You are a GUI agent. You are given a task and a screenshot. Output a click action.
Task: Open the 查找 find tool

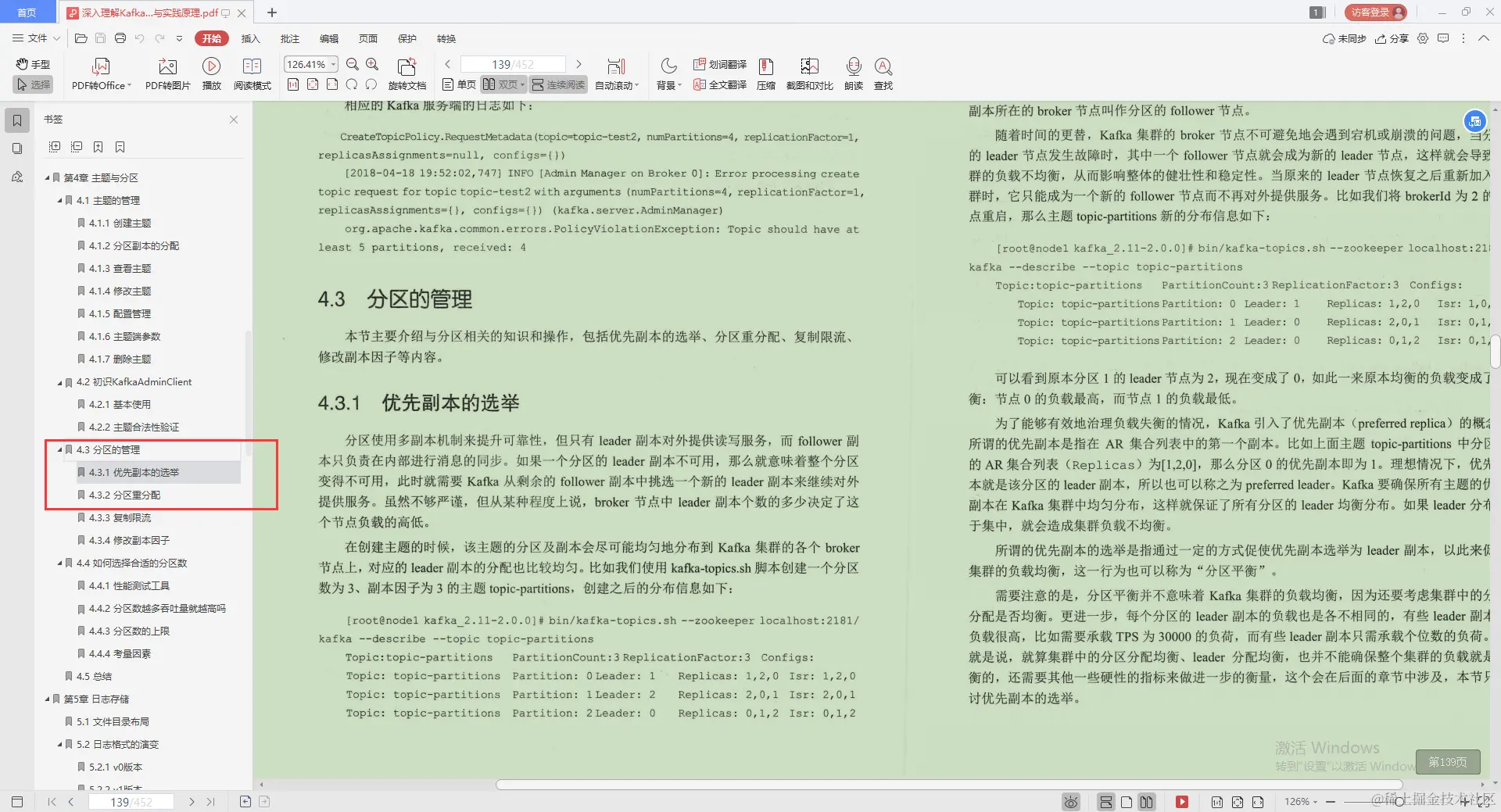coord(883,73)
